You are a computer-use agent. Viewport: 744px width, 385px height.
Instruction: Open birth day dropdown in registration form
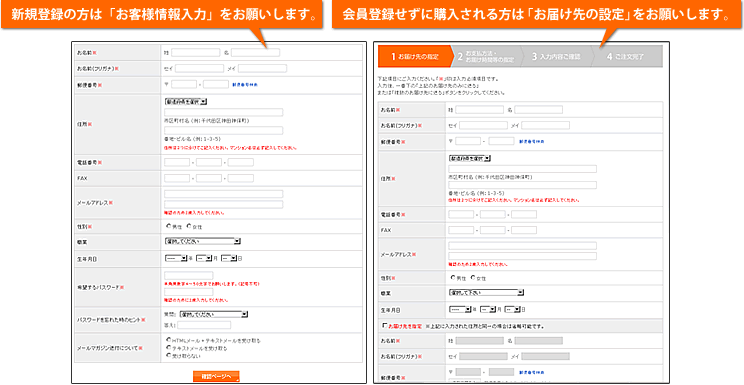click(x=229, y=258)
